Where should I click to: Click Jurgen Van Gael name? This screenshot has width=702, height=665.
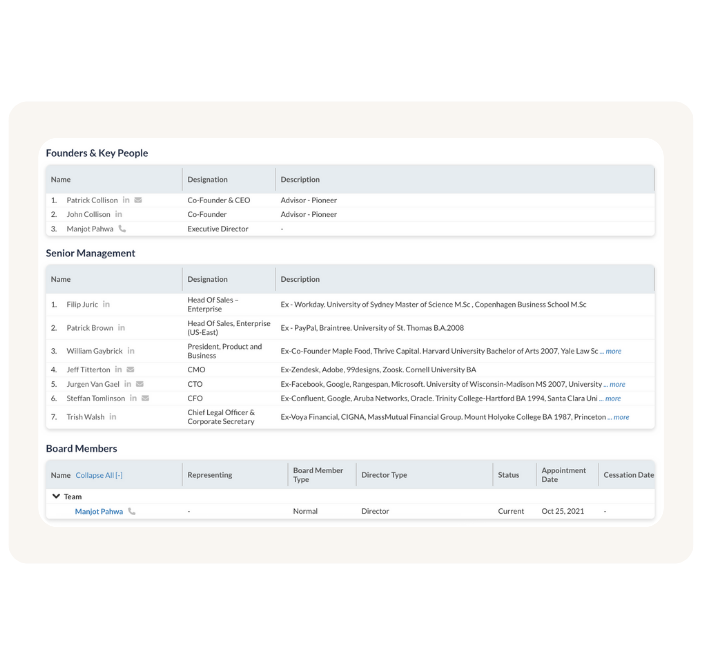[93, 384]
